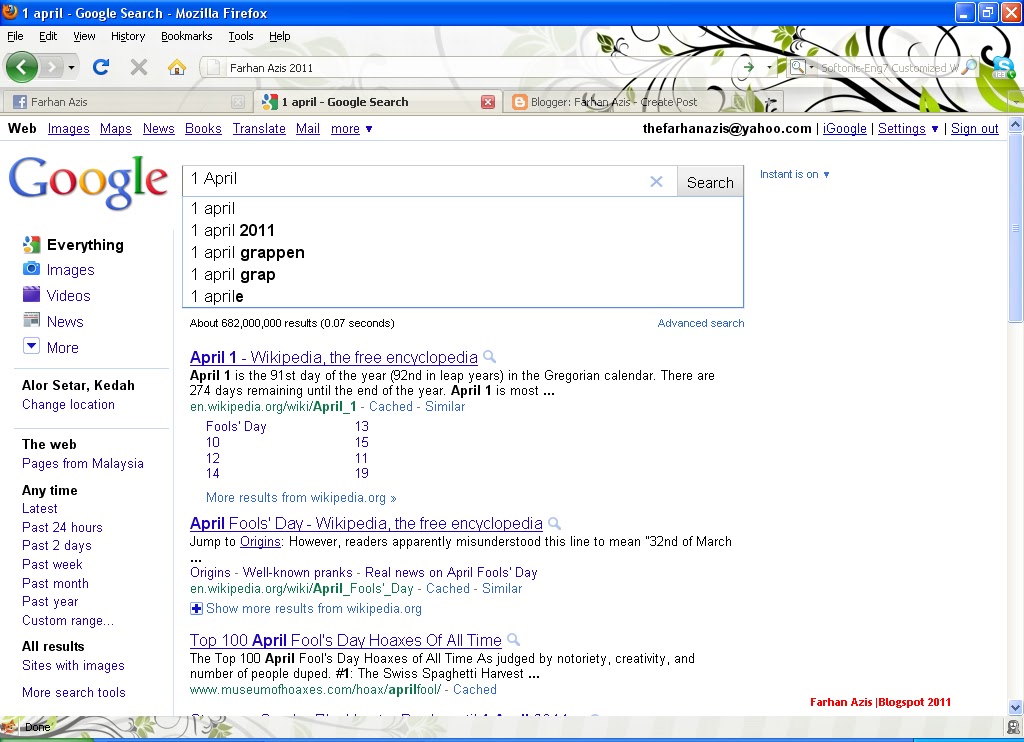1024x742 pixels.
Task: Open Top 100 April Fool's Day Hoaxes result
Action: tap(346, 640)
